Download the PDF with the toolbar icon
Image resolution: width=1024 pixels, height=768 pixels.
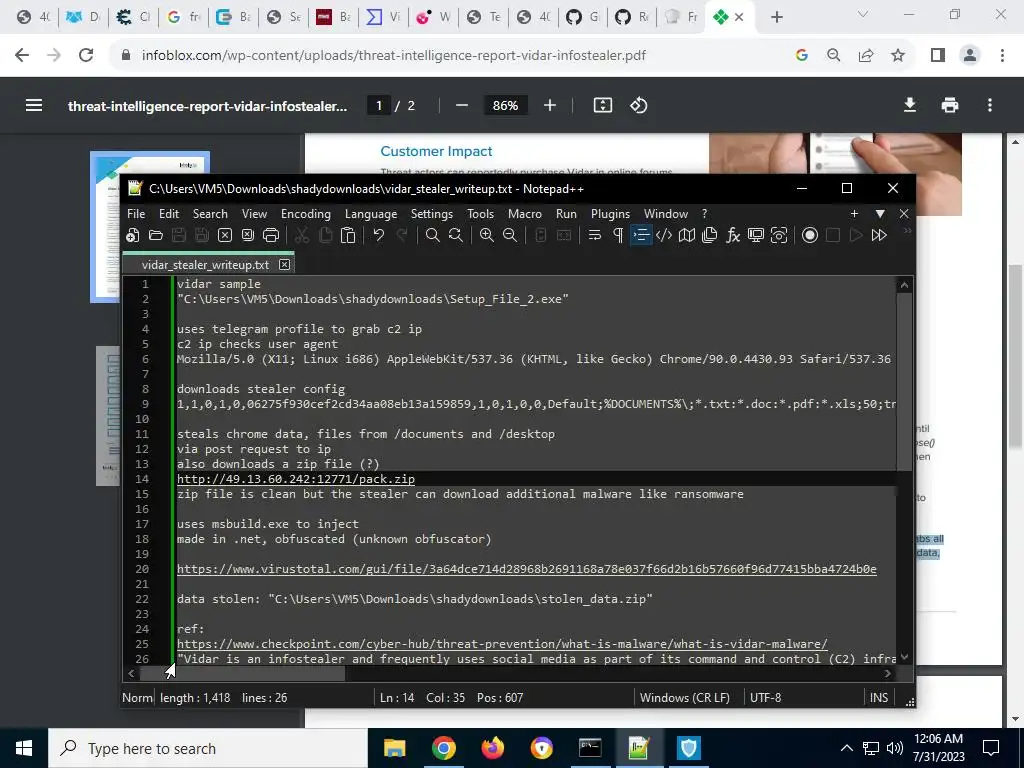point(910,105)
